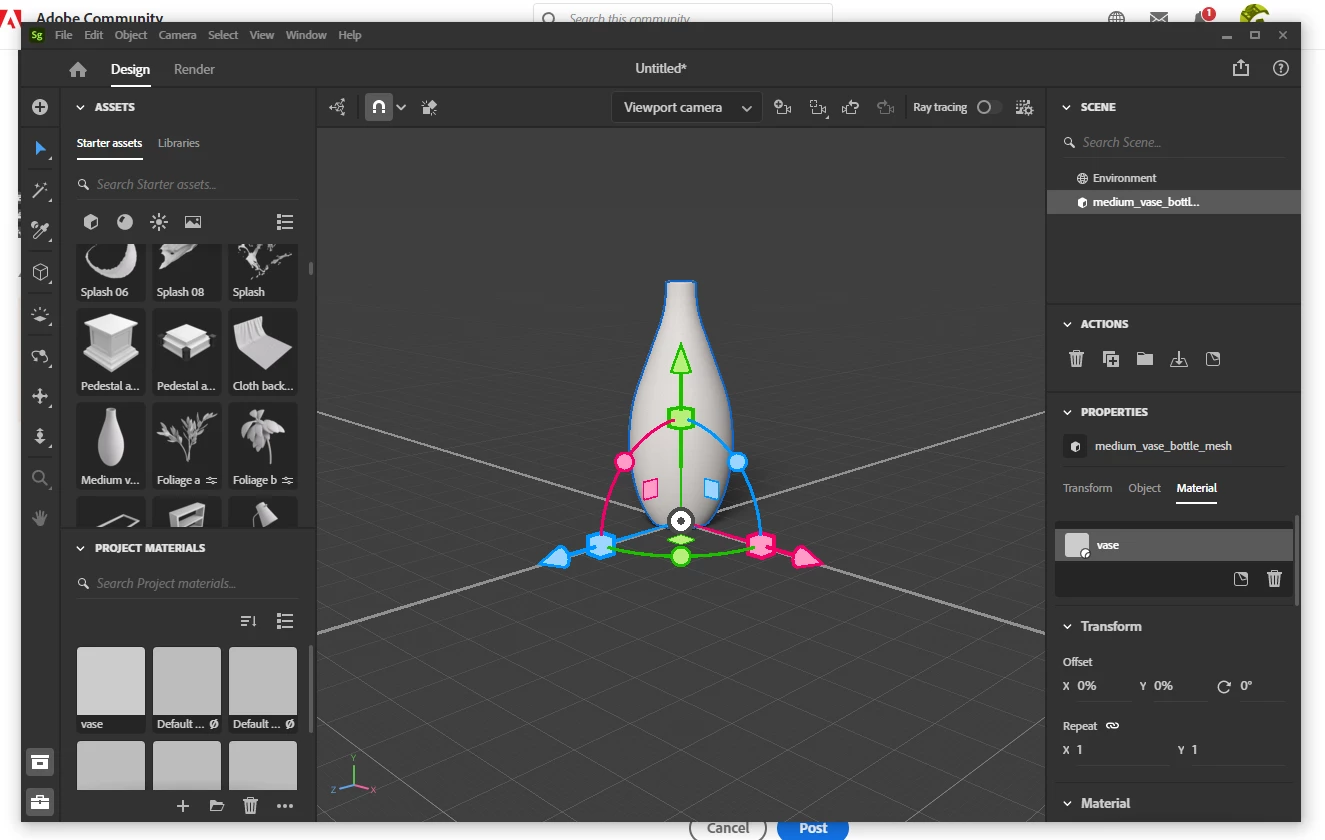Viewport: 1325px width, 840px height.
Task: Filter starter assets by lights
Action: pos(159,222)
